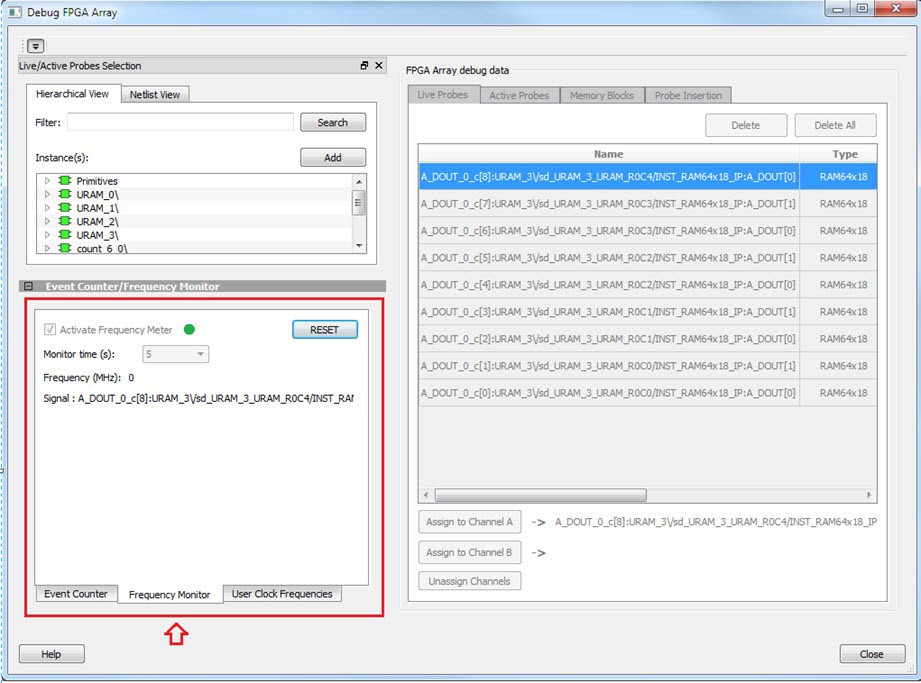Click inside the Filter text field
The height and width of the screenshot is (683, 921).
pos(180,122)
